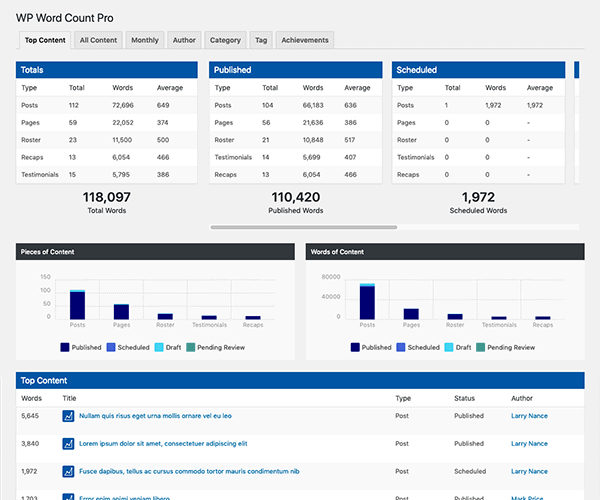
Task: Open Larry Nance author link in 5,645 row
Action: pos(529,416)
